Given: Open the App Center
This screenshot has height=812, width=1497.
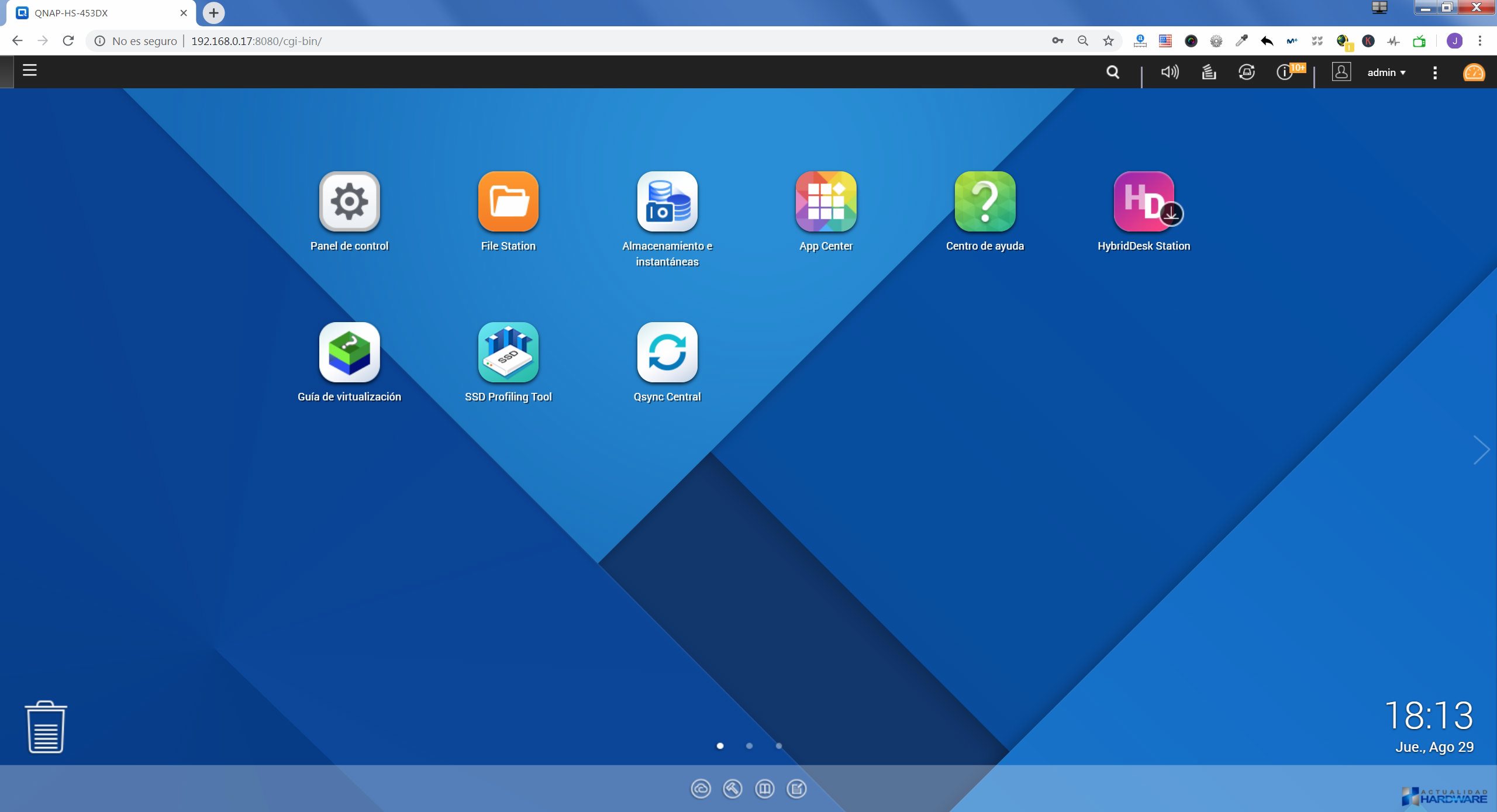Looking at the screenshot, I should [x=826, y=202].
